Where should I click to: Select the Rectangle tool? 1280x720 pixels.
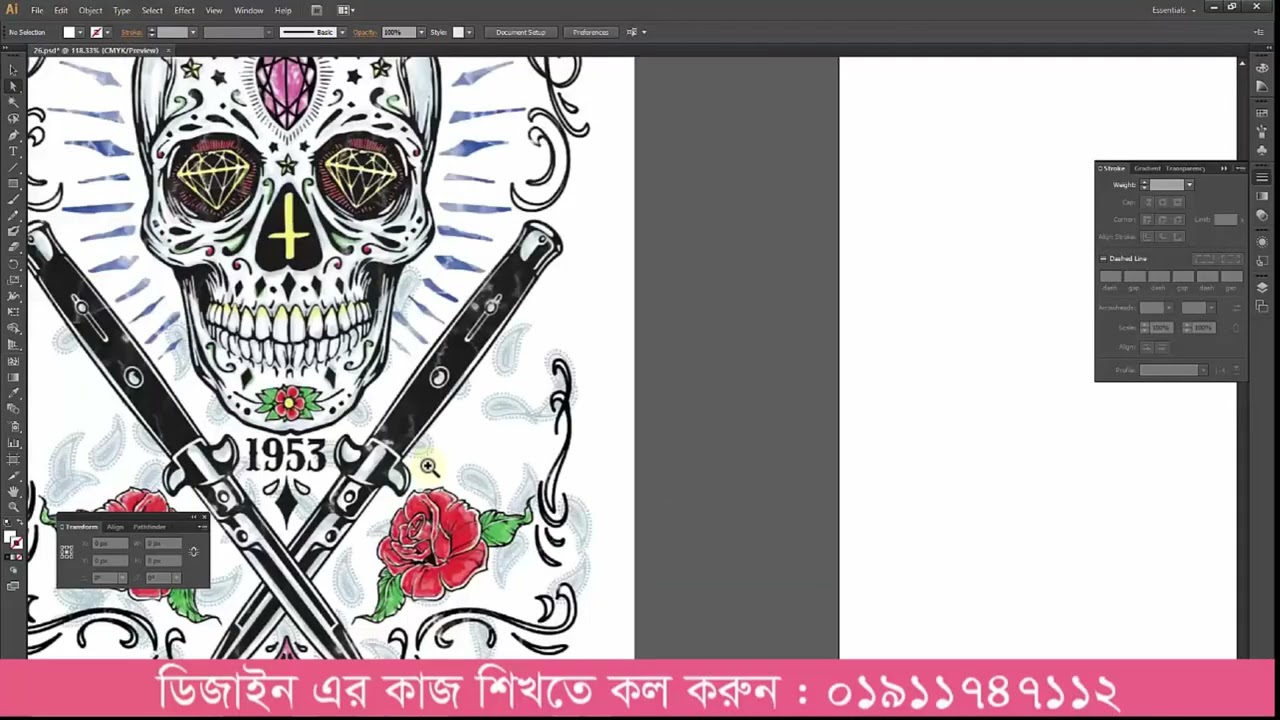(x=13, y=183)
